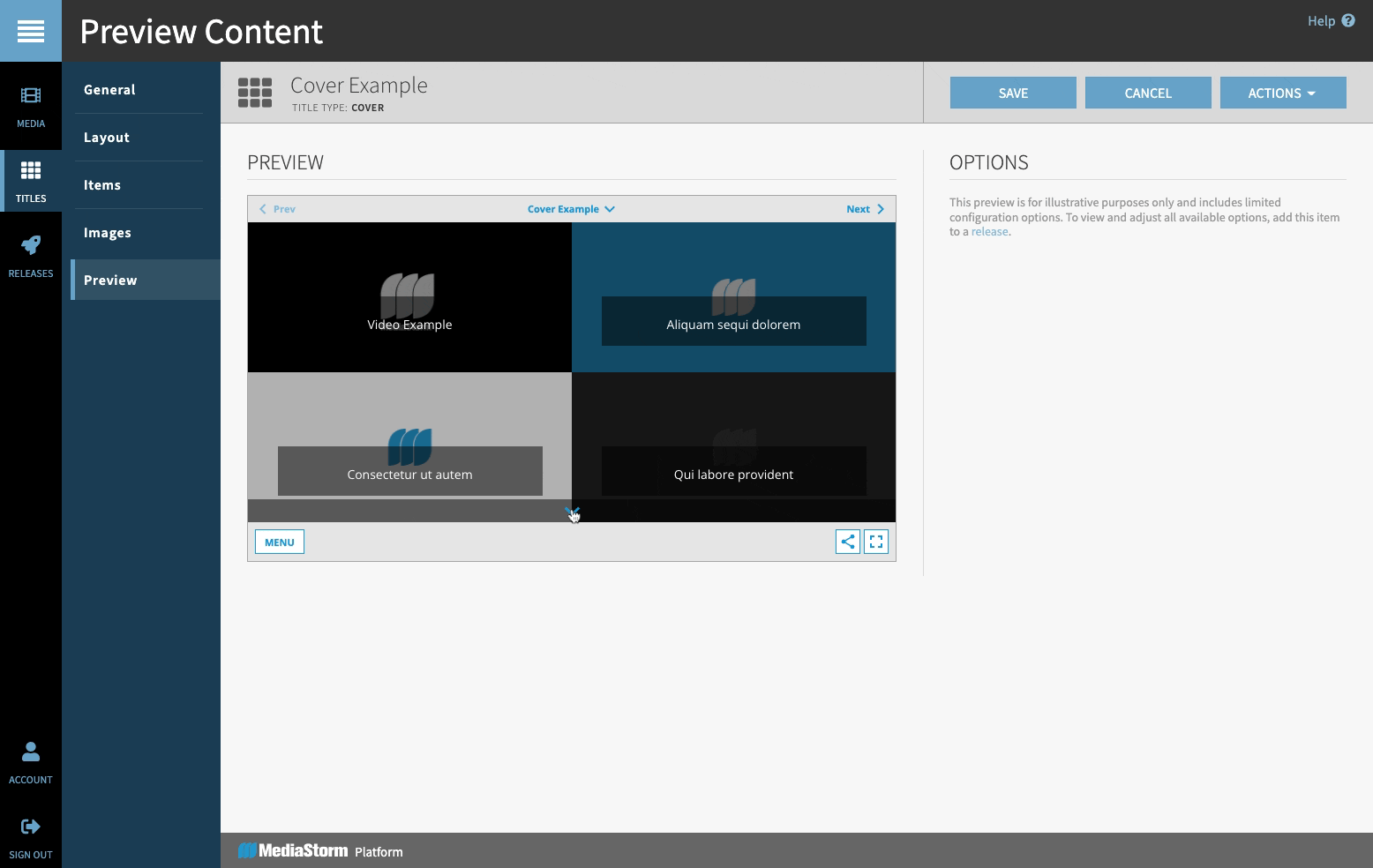Open the Titles section
The image size is (1373, 868).
[30, 180]
